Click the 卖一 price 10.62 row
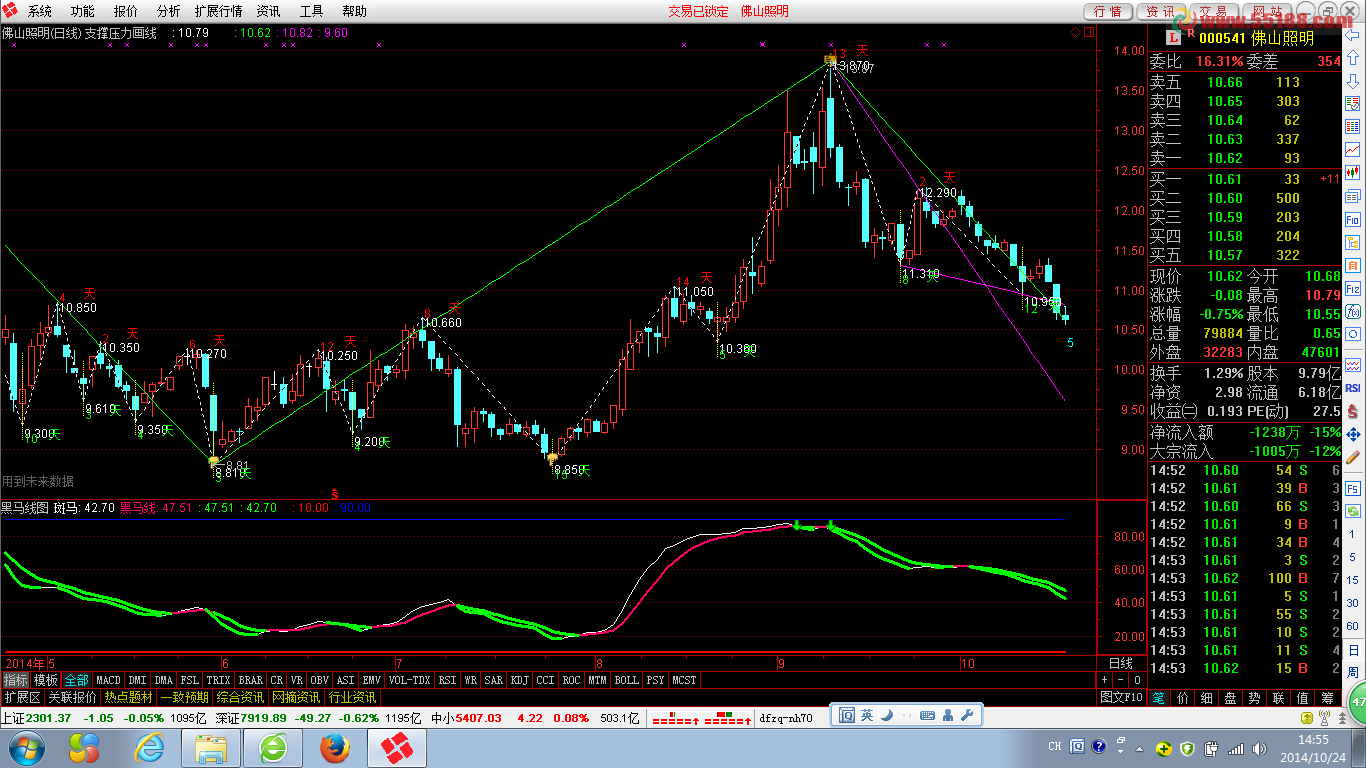This screenshot has height=768, width=1366. click(1245, 158)
